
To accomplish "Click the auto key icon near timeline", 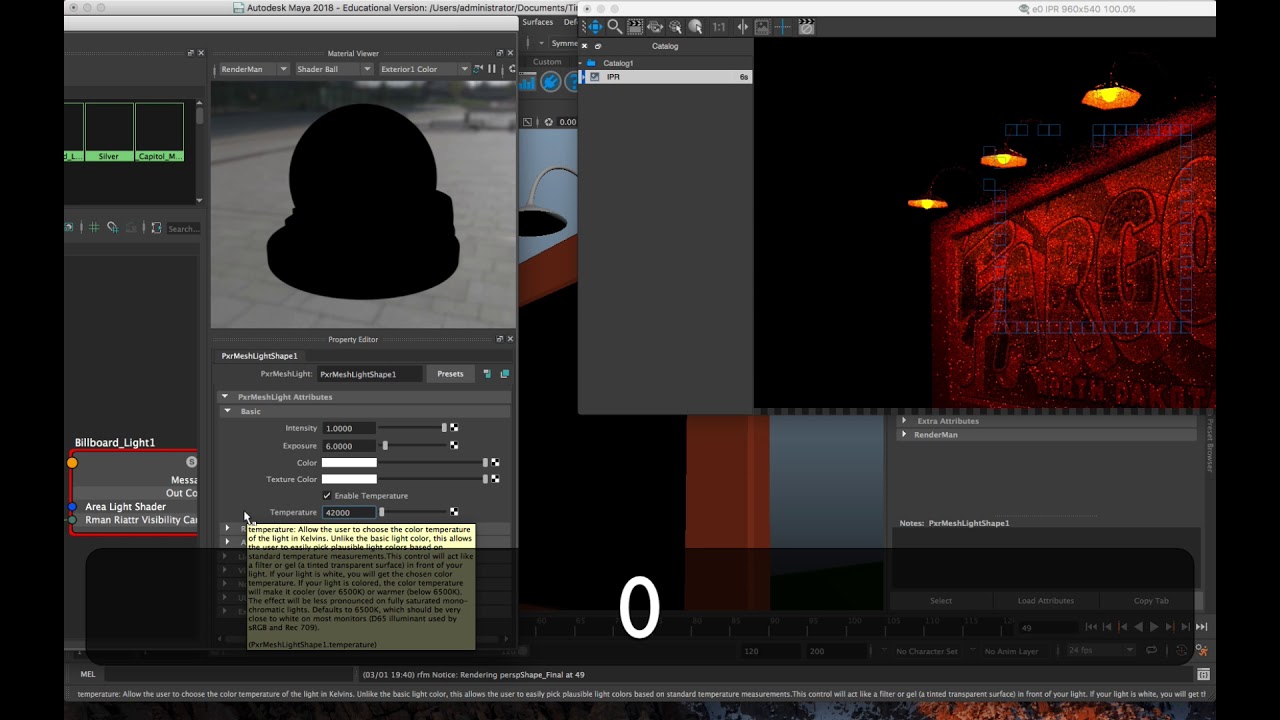I will coord(1183,650).
